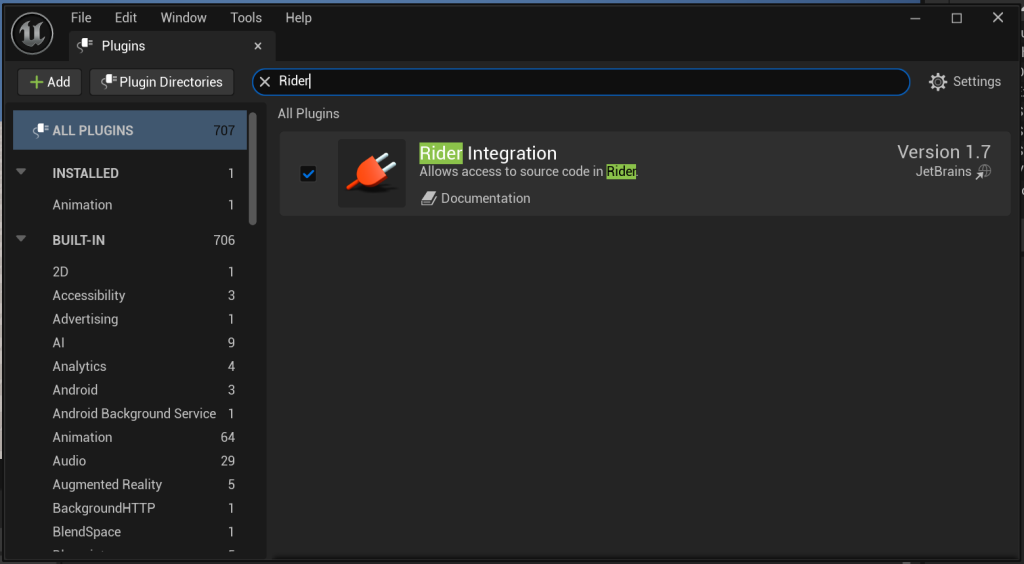
Task: Maximize the editor window
Action: [x=957, y=18]
